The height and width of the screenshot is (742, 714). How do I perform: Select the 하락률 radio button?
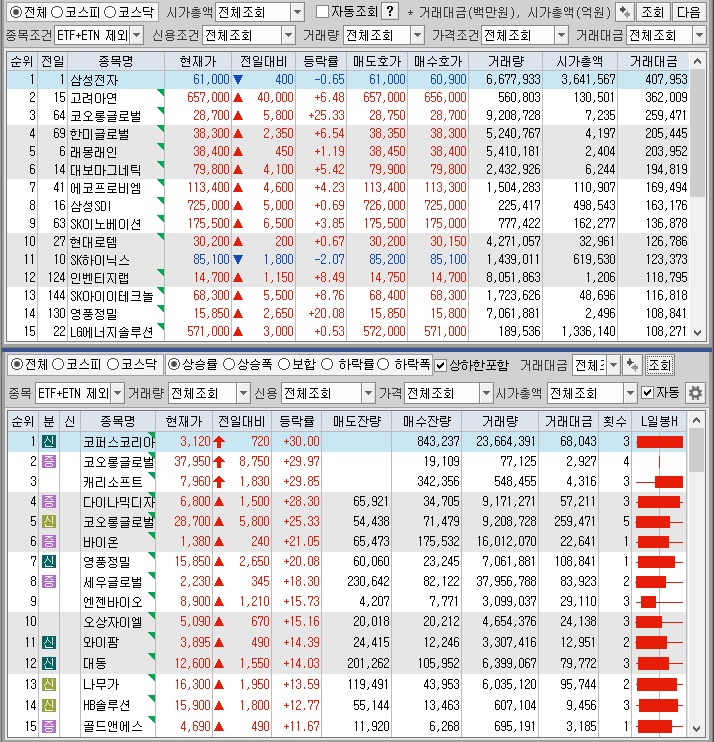click(327, 364)
